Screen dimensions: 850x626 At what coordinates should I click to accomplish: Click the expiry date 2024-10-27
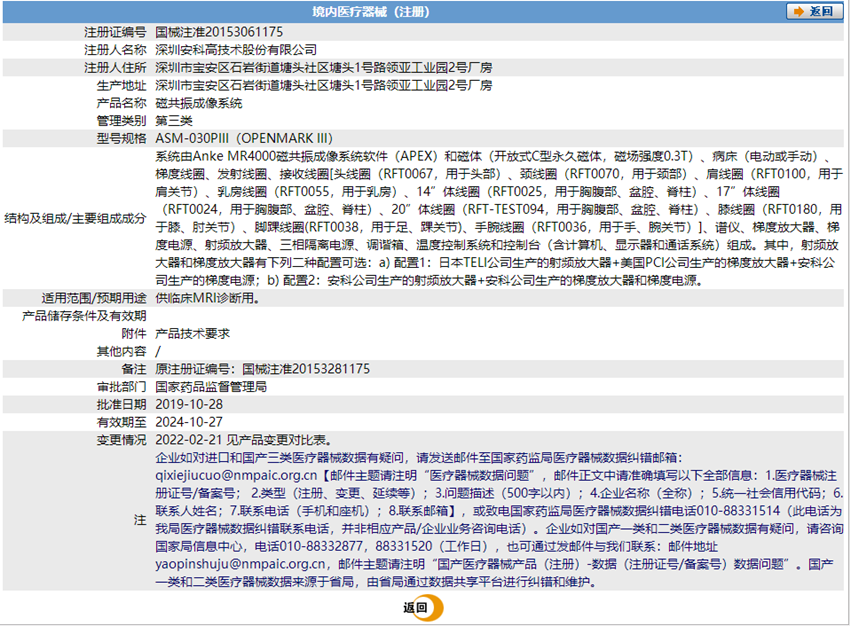189,422
